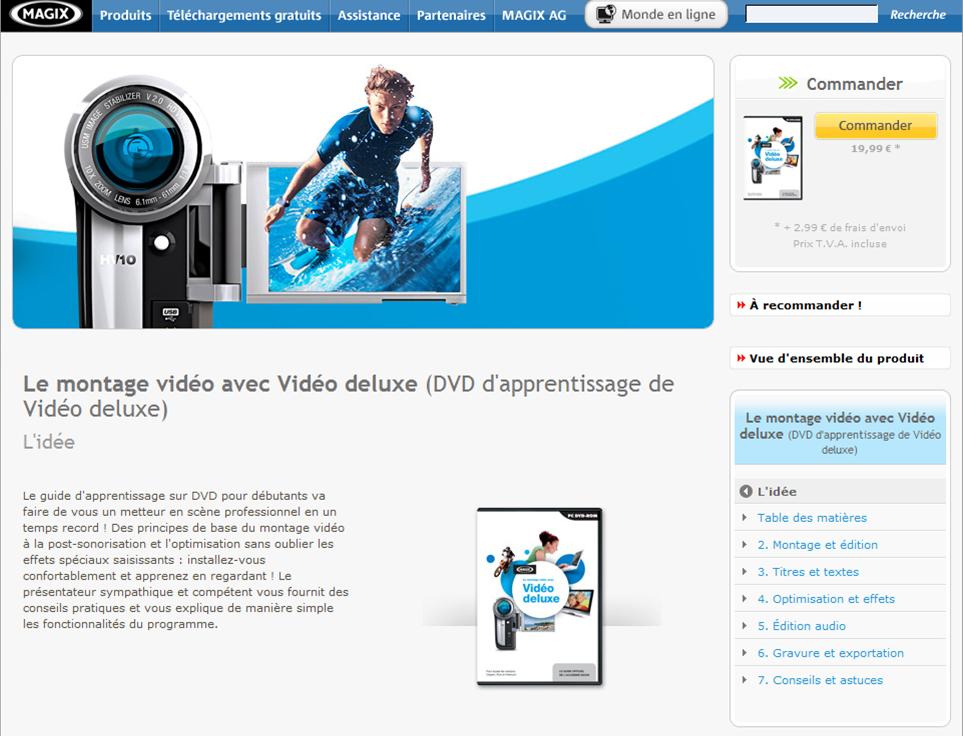Click the + 2,99 € de frais d'envoi note
The width and height of the screenshot is (963, 736).
click(840, 227)
